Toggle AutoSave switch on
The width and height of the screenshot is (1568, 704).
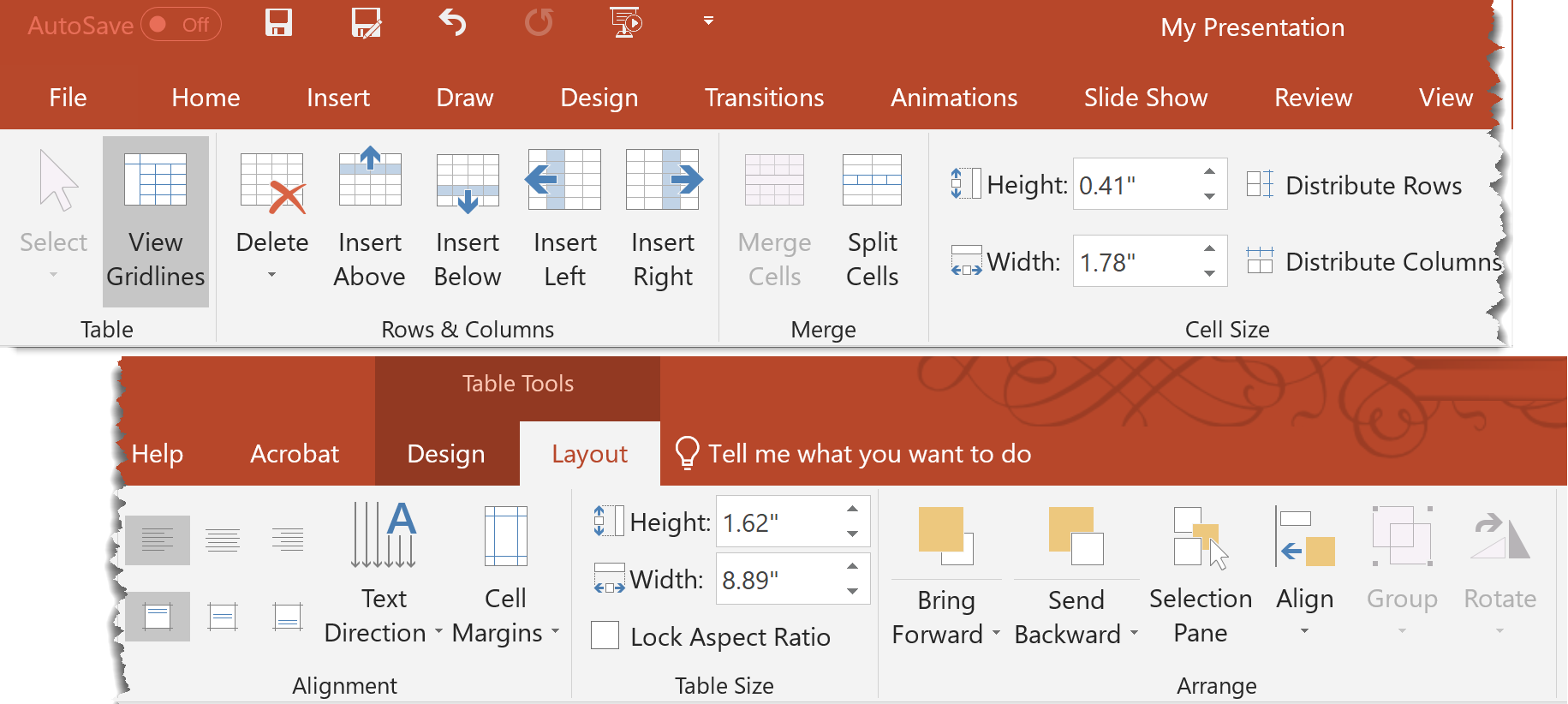coord(181,25)
